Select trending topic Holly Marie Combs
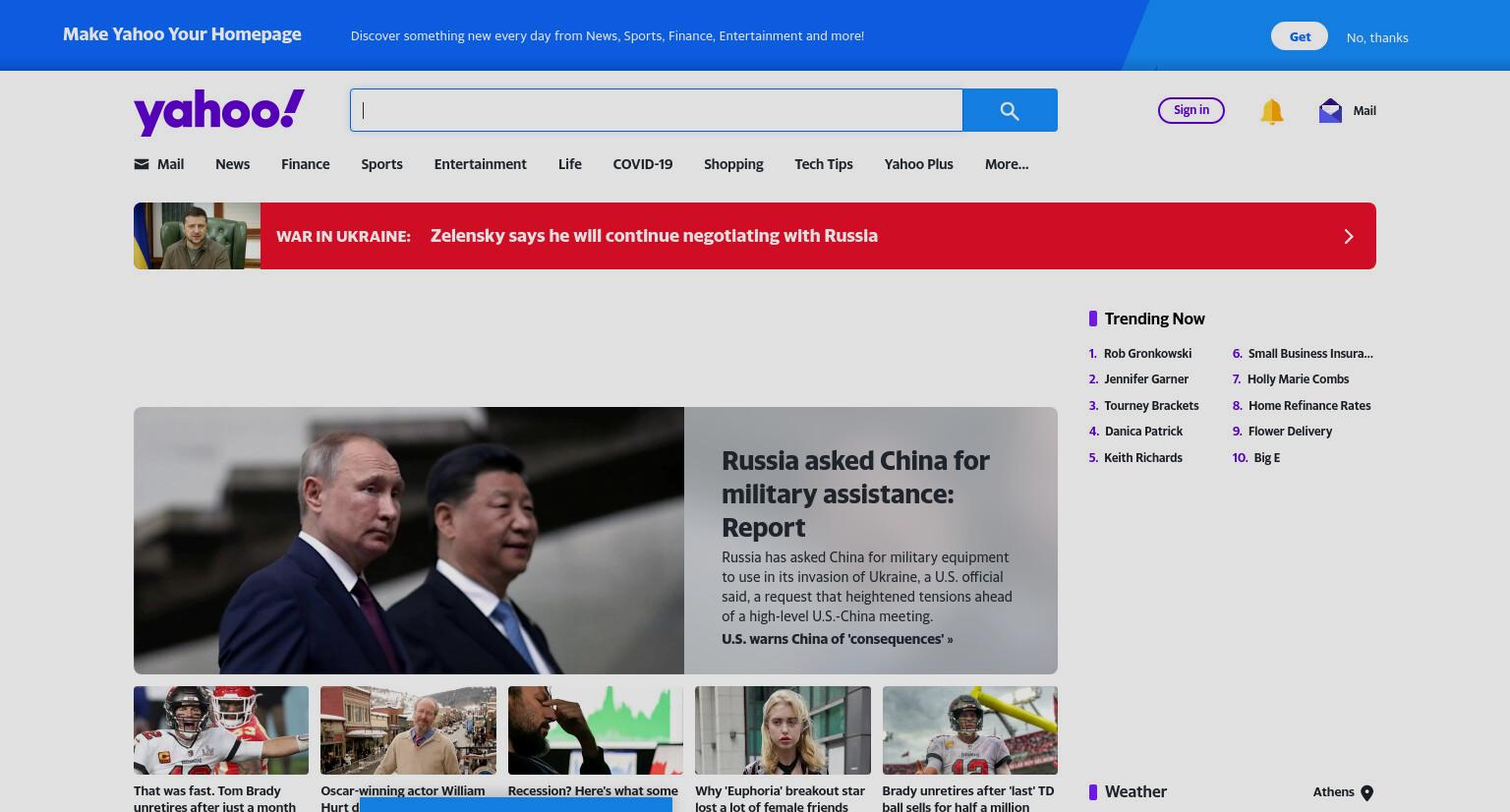Screen dimensions: 1510x812 [x=1298, y=378]
